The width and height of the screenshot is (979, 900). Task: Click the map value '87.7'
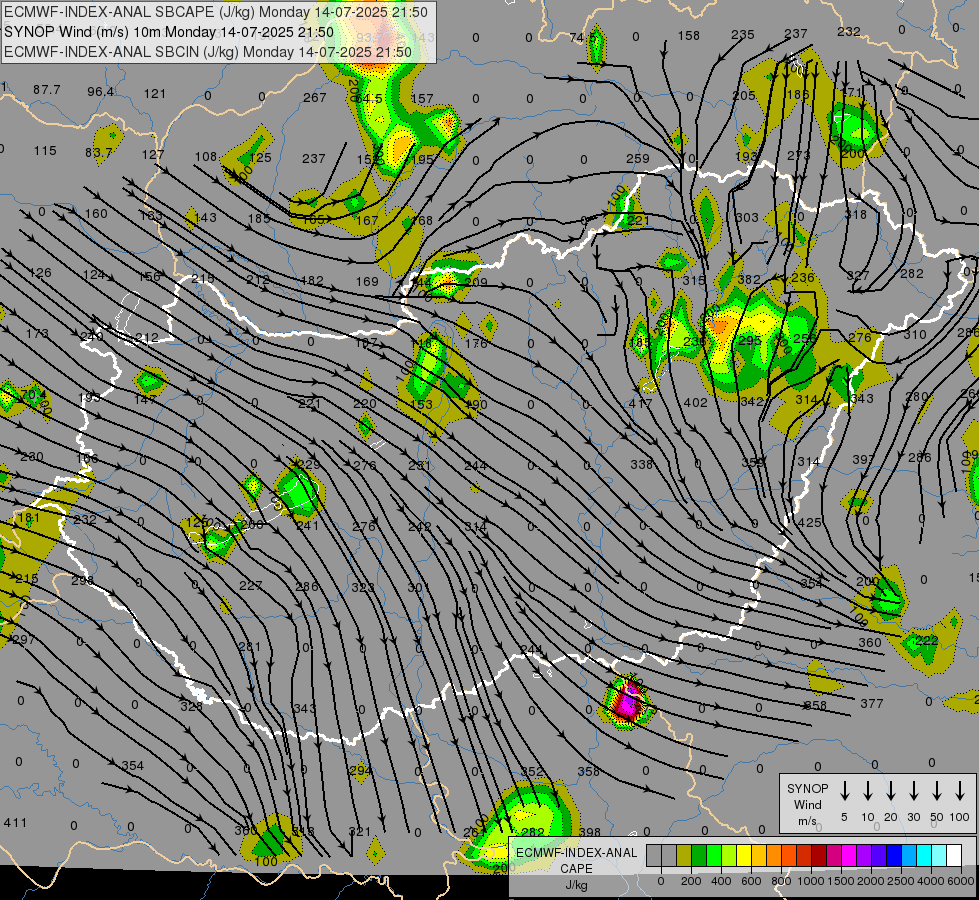pos(47,90)
